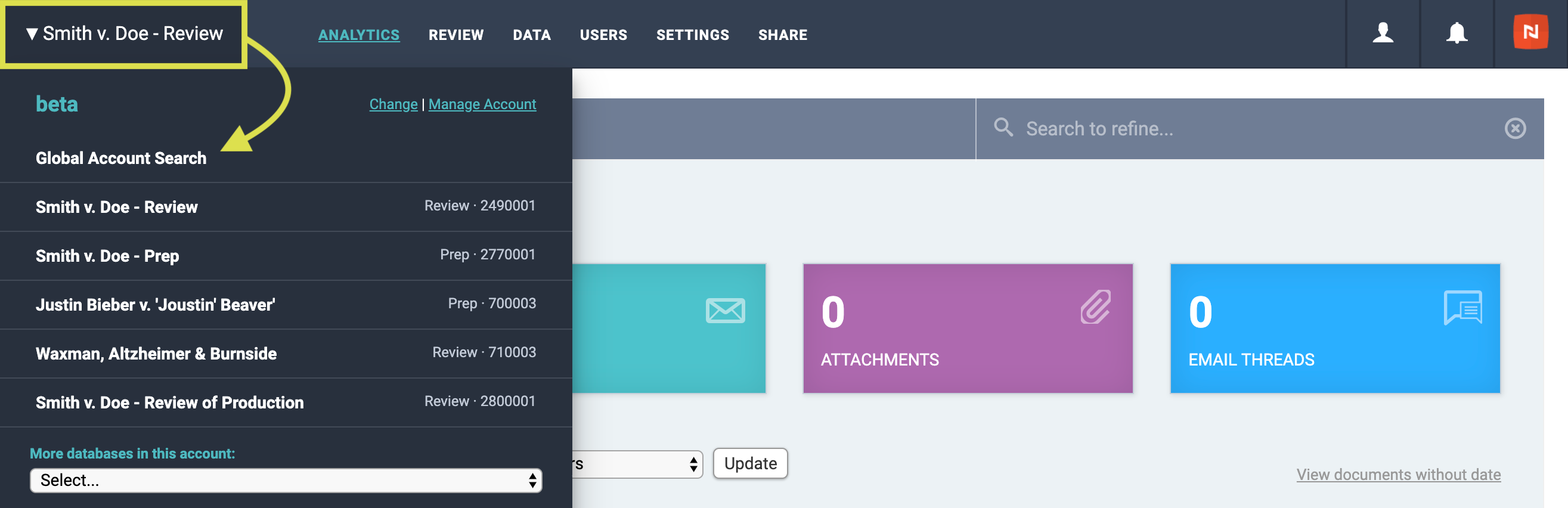This screenshot has height=508, width=1568.
Task: Click the 'Review · 2490001' label
Action: point(480,206)
